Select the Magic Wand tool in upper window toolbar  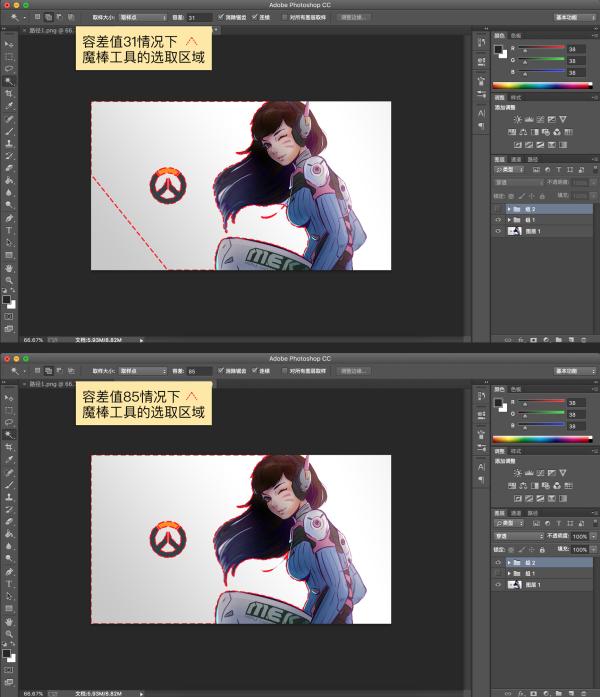pos(8,81)
